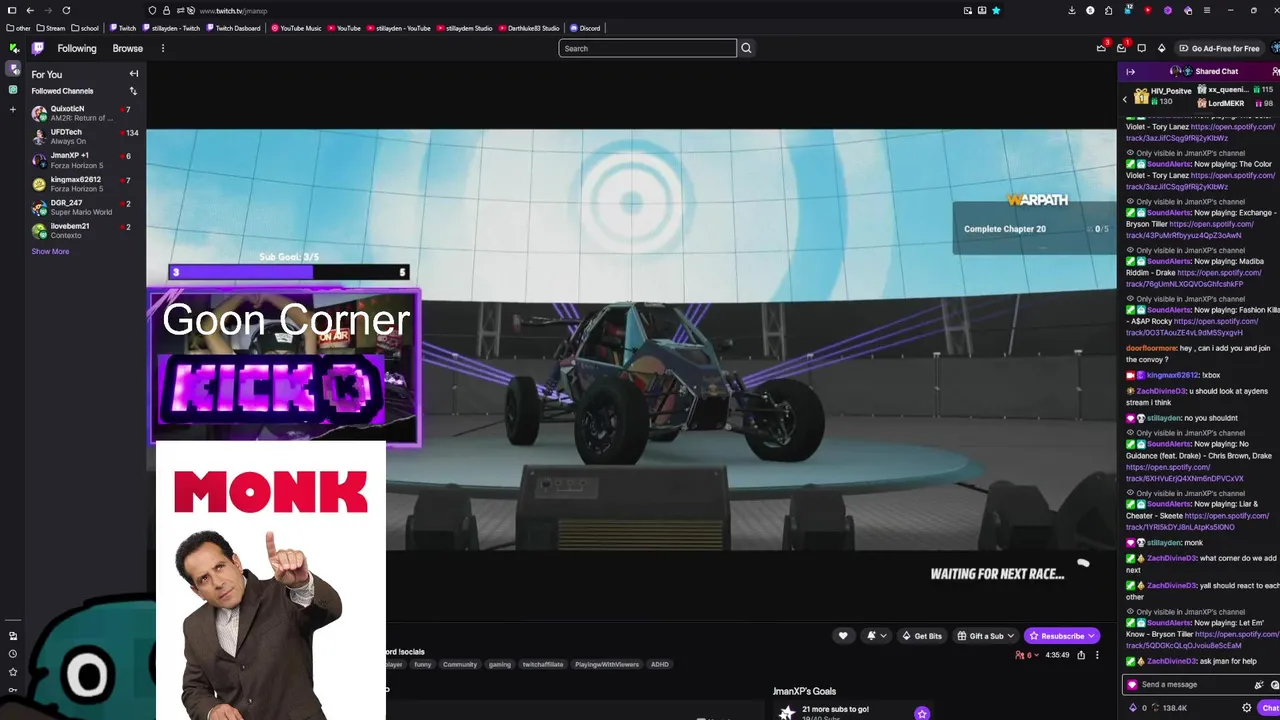1280x720 pixels.
Task: Click Show More under followed channels
Action: click(x=50, y=251)
